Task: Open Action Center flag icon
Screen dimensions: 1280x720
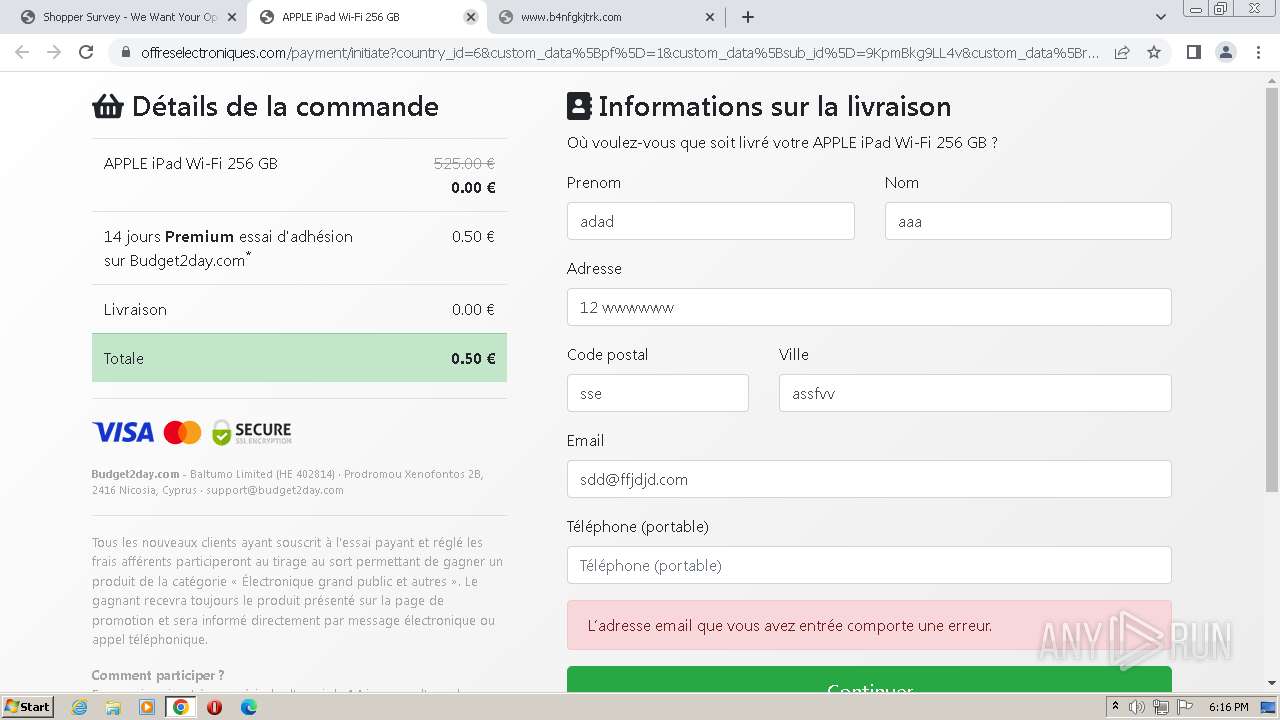Action: click(1185, 707)
